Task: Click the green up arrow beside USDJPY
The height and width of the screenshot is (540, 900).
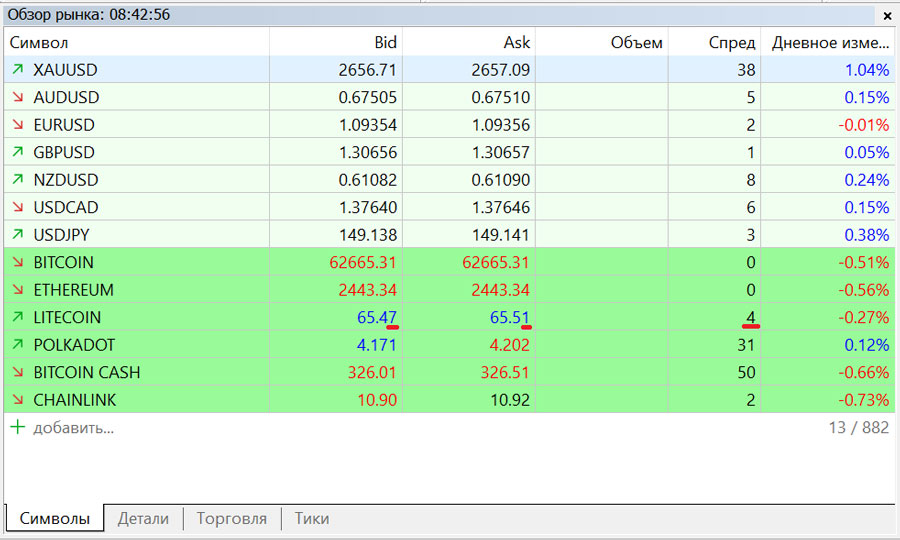Action: [x=17, y=235]
